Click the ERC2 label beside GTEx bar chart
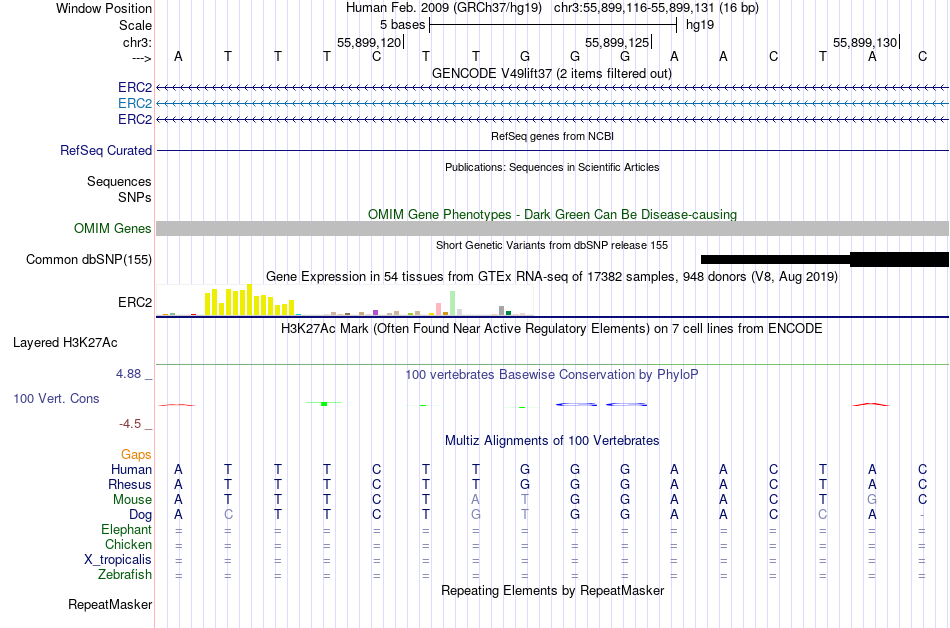Image resolution: width=950 pixels, height=628 pixels. [x=135, y=302]
